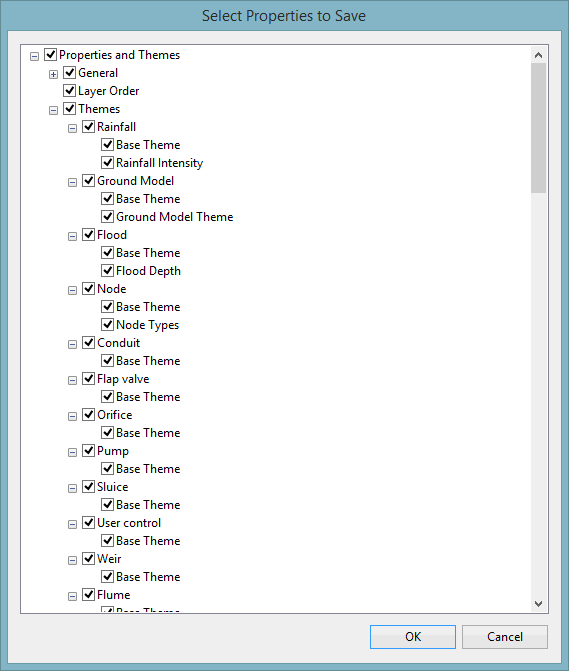This screenshot has height=671, width=569.
Task: Select the Flap valve tree item
Action: click(123, 379)
